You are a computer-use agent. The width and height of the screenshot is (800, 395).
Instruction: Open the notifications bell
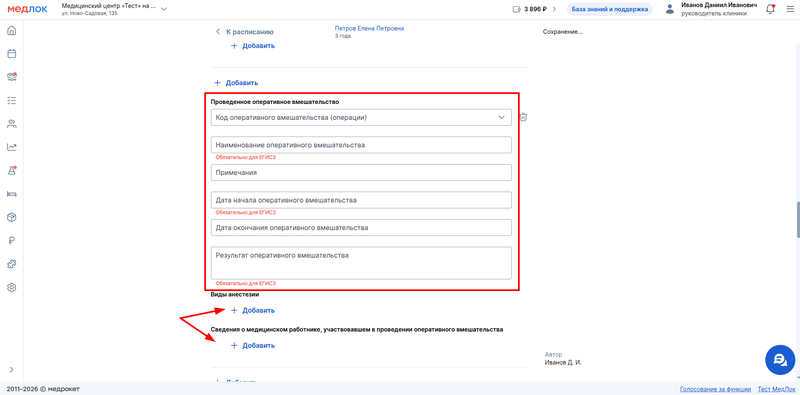point(770,9)
